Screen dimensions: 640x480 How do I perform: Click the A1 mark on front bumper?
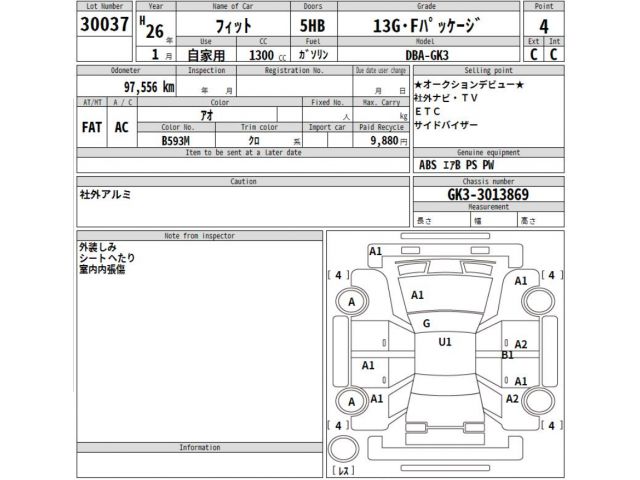[376, 251]
